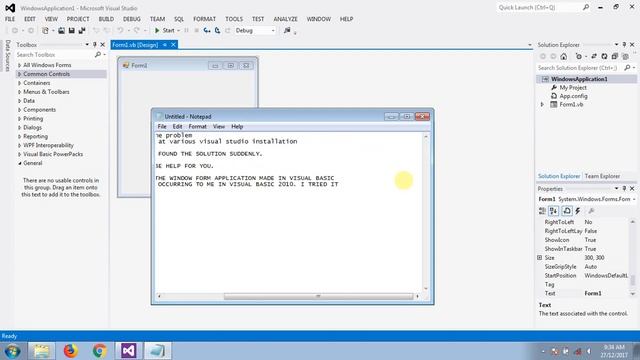Open Chrome from the taskbar
The height and width of the screenshot is (360, 640).
click(99, 351)
